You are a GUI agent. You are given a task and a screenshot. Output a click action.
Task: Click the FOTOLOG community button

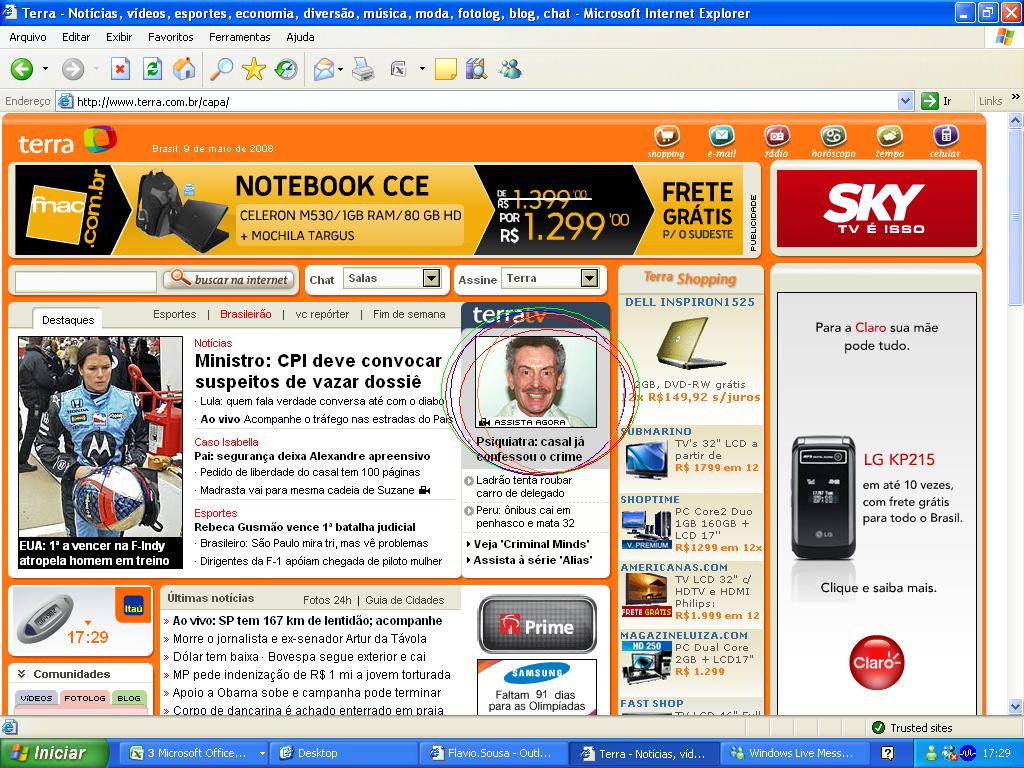click(85, 698)
